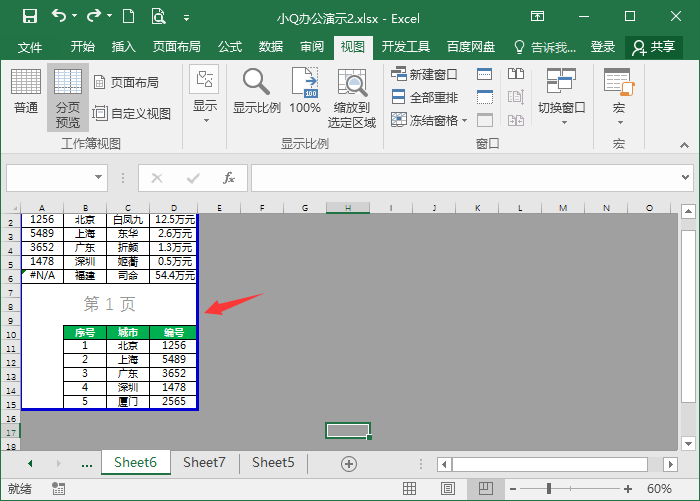Click the Macros (宏) icon
The image size is (700, 501).
(x=619, y=82)
